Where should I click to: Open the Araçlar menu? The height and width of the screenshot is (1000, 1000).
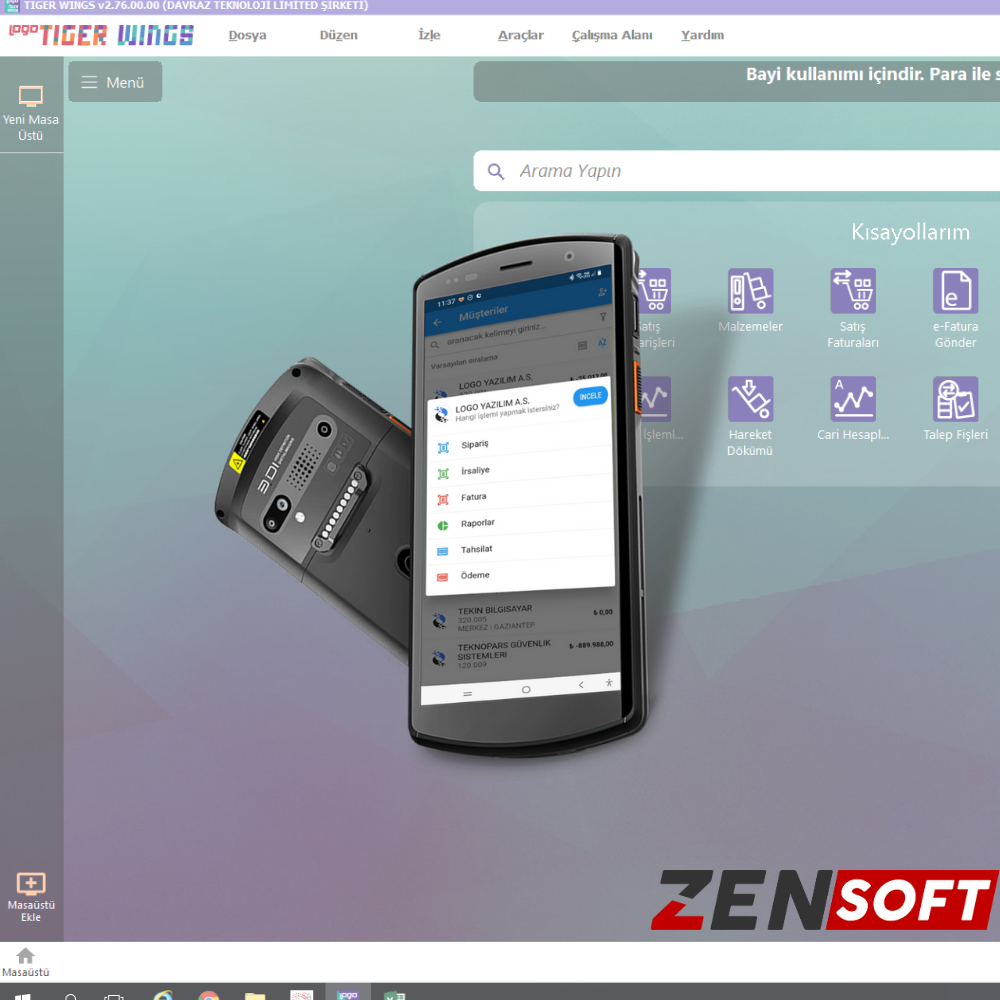(520, 35)
